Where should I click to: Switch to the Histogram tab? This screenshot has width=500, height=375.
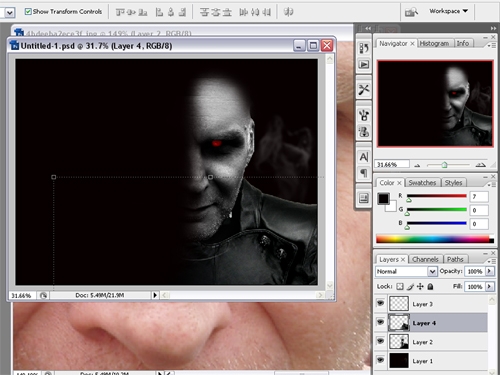pos(434,43)
